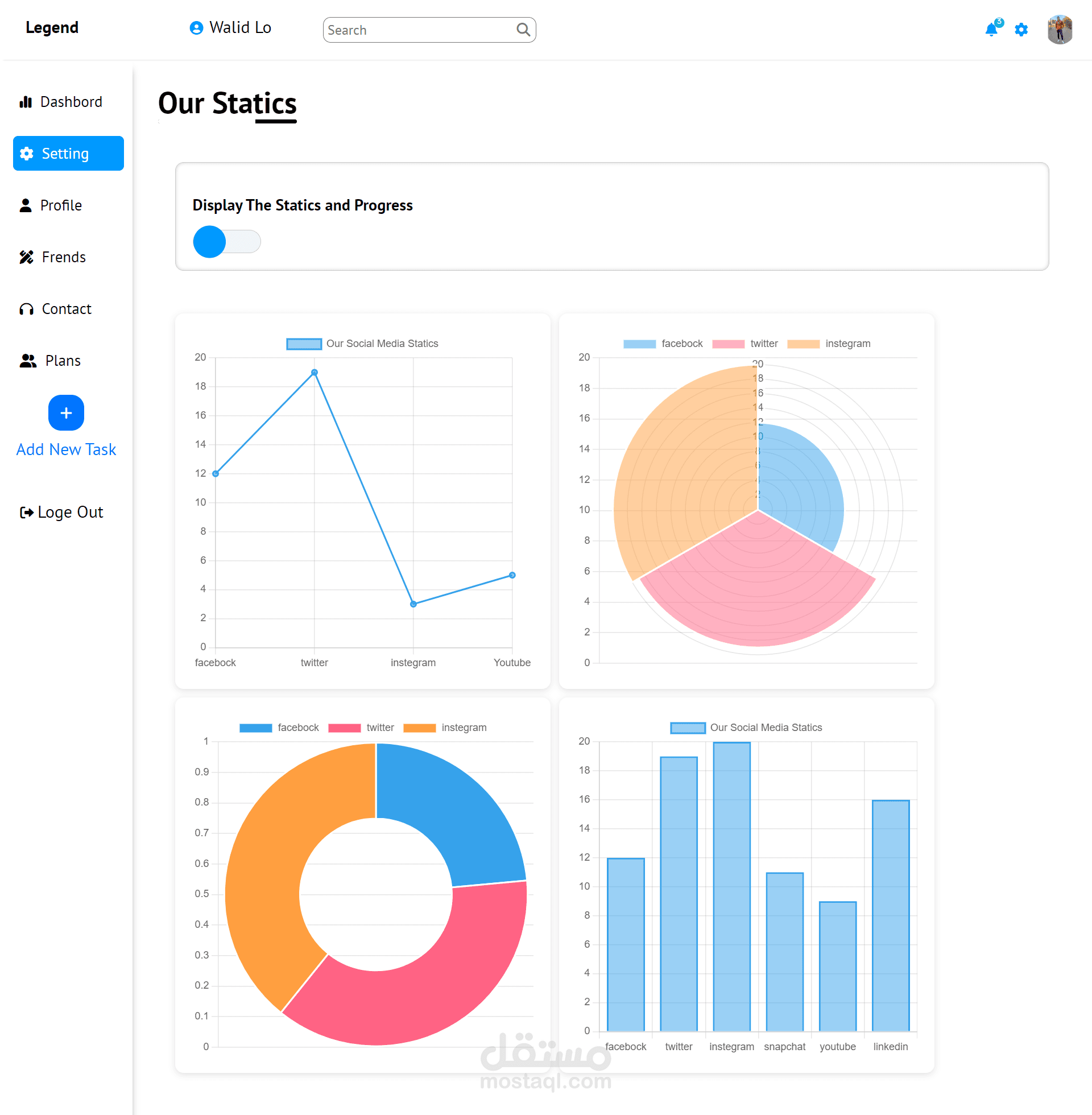Click the Dashbord bar-chart icon
1092x1115 pixels.
click(x=26, y=102)
